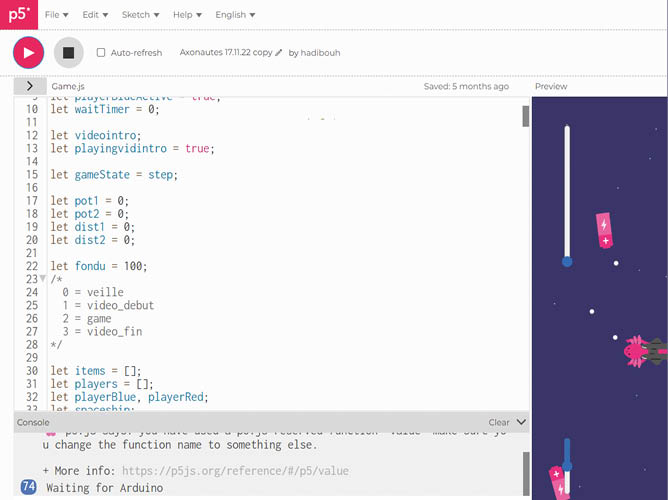Click the pencil icon to rename sketch
This screenshot has width=668, height=500.
click(279, 53)
